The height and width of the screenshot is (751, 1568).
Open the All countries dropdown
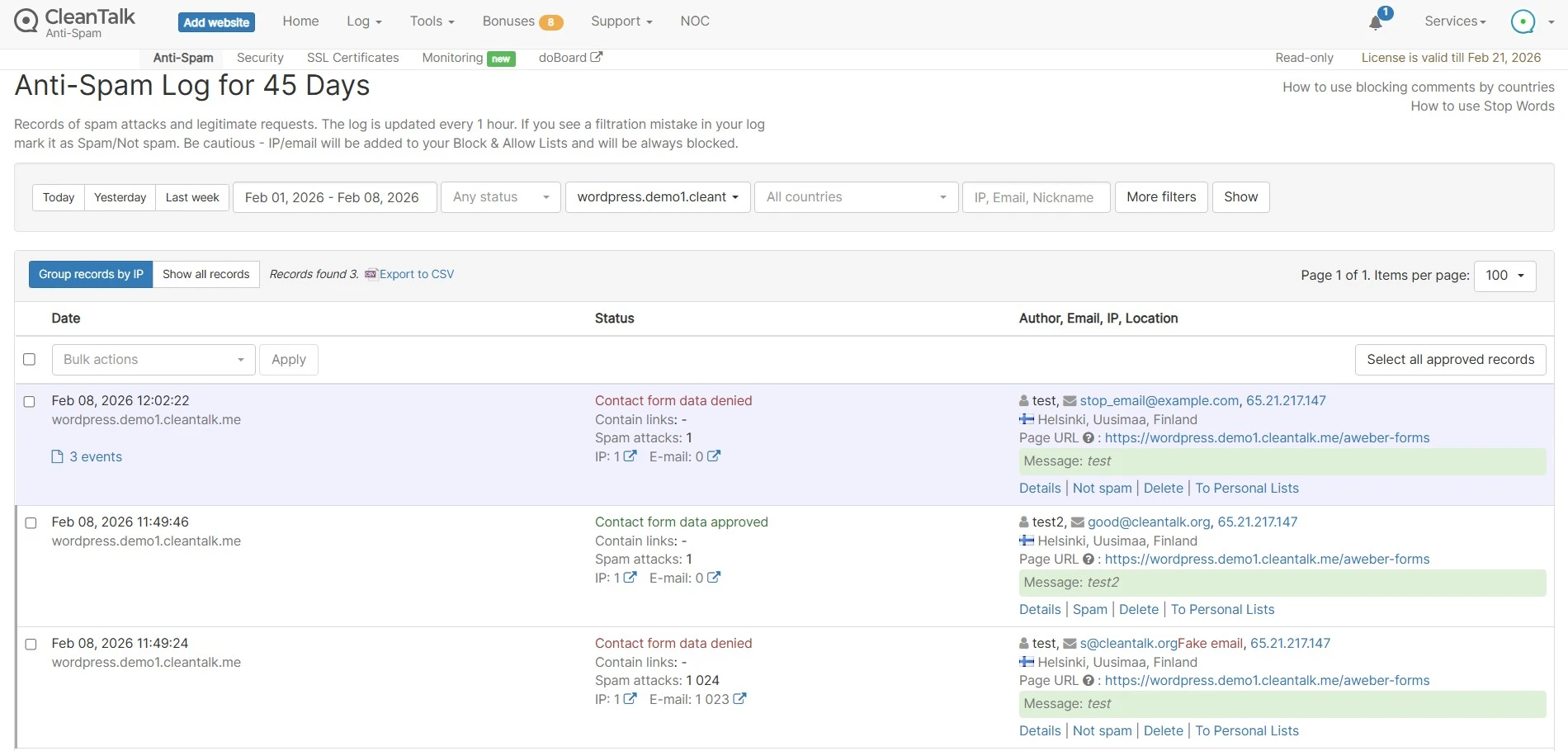[x=856, y=197]
